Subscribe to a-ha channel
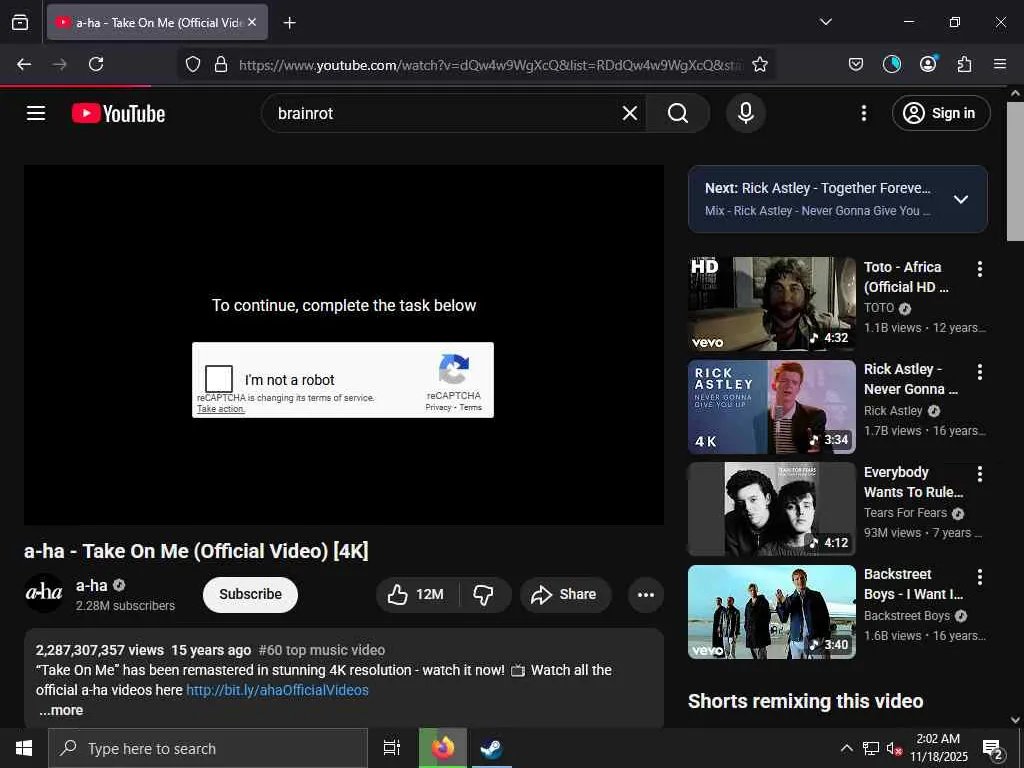Viewport: 1024px width, 768px height. 250,594
